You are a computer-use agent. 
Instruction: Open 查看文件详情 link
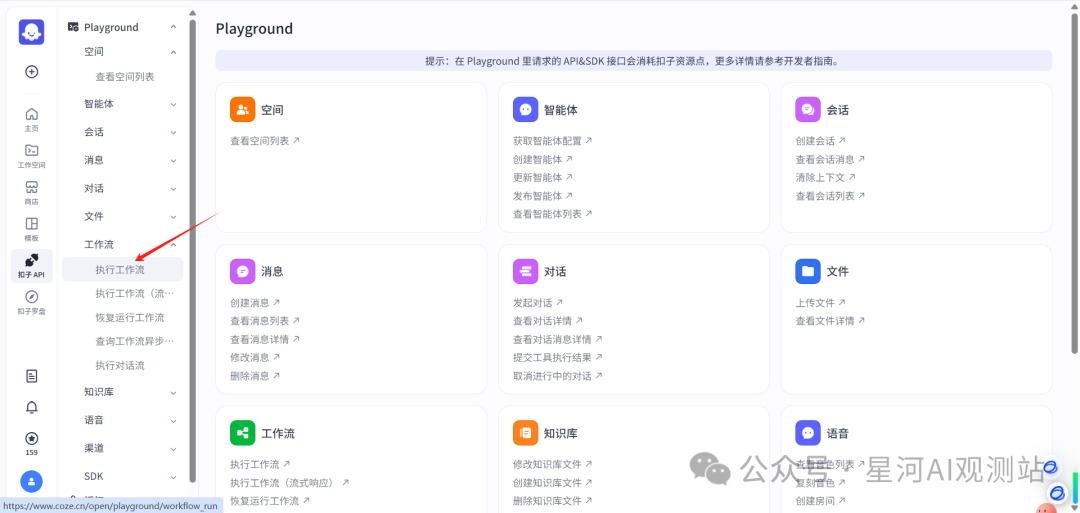[831, 321]
